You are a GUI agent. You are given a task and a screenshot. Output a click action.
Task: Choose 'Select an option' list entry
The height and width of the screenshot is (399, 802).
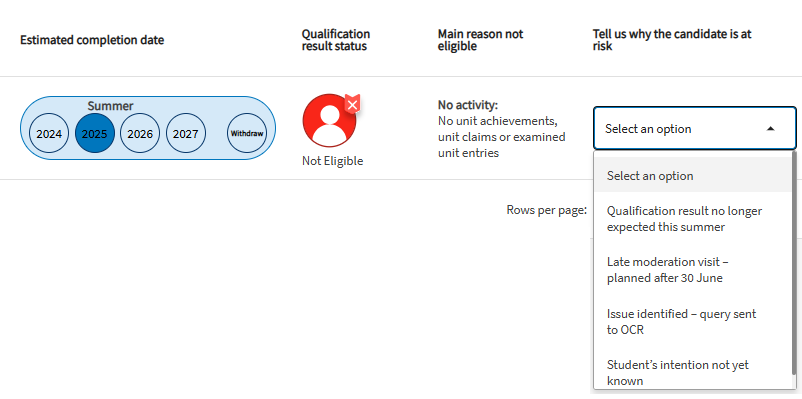[x=693, y=176]
